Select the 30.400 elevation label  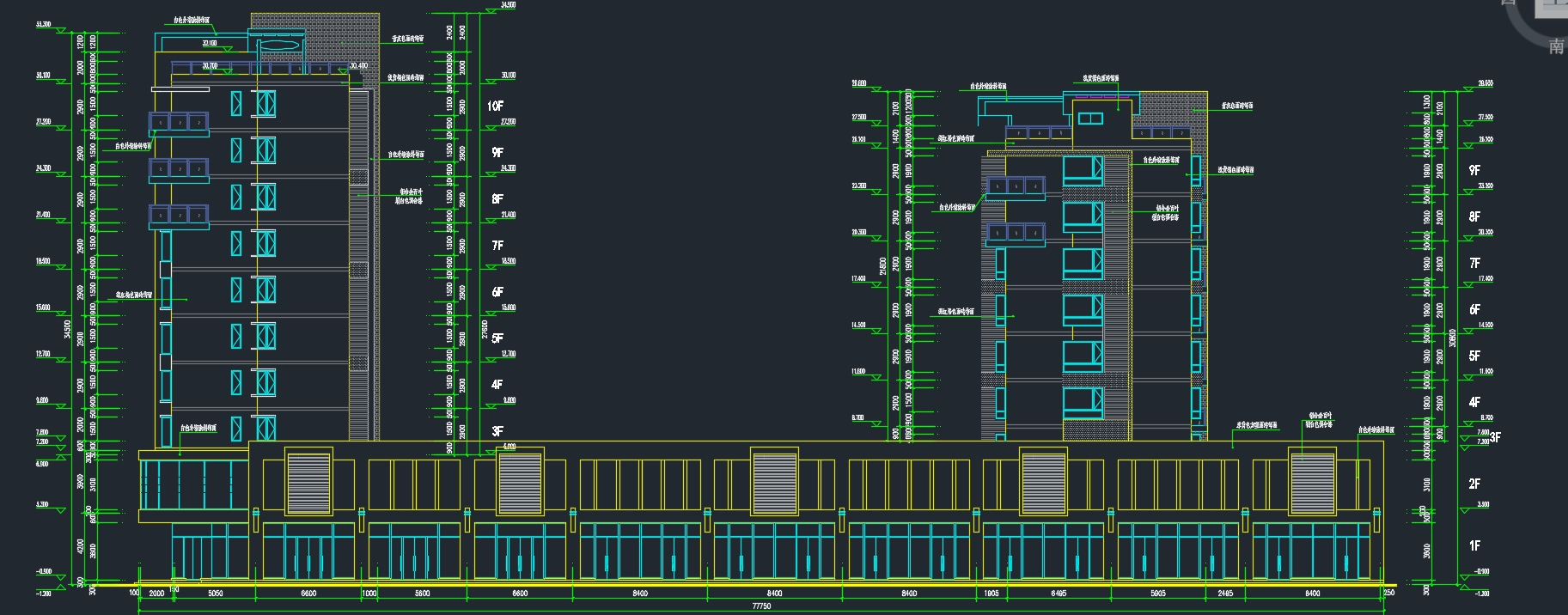358,66
